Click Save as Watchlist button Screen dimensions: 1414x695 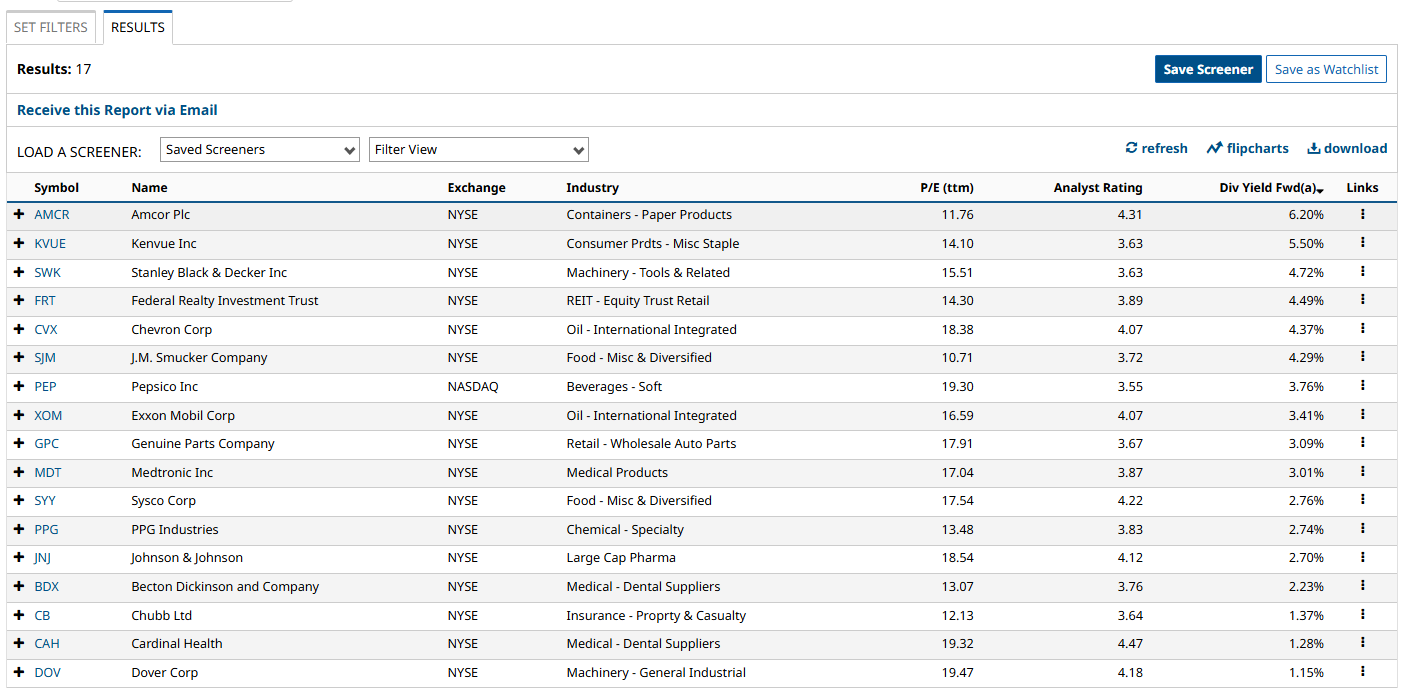1326,69
